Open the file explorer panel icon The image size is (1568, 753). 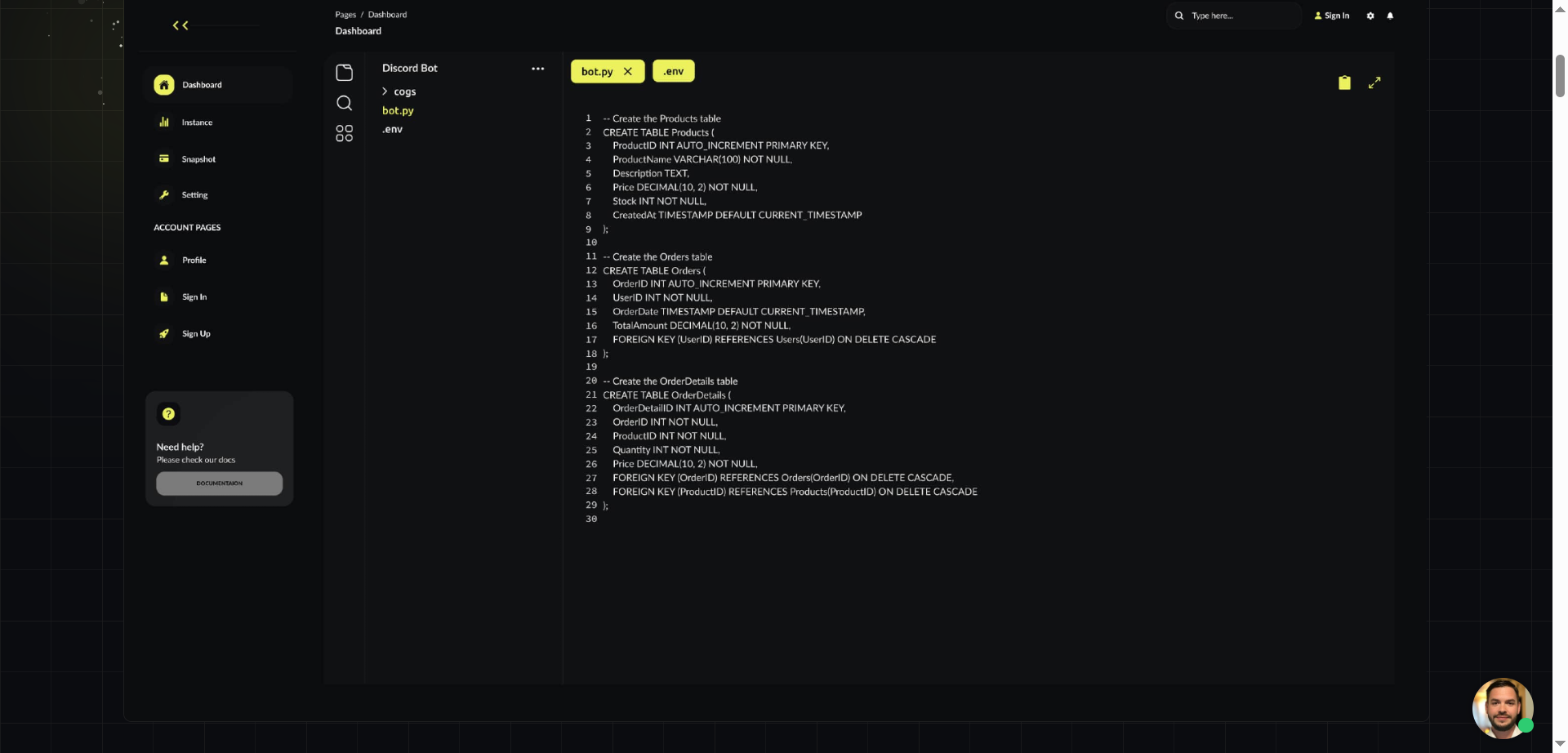tap(344, 72)
